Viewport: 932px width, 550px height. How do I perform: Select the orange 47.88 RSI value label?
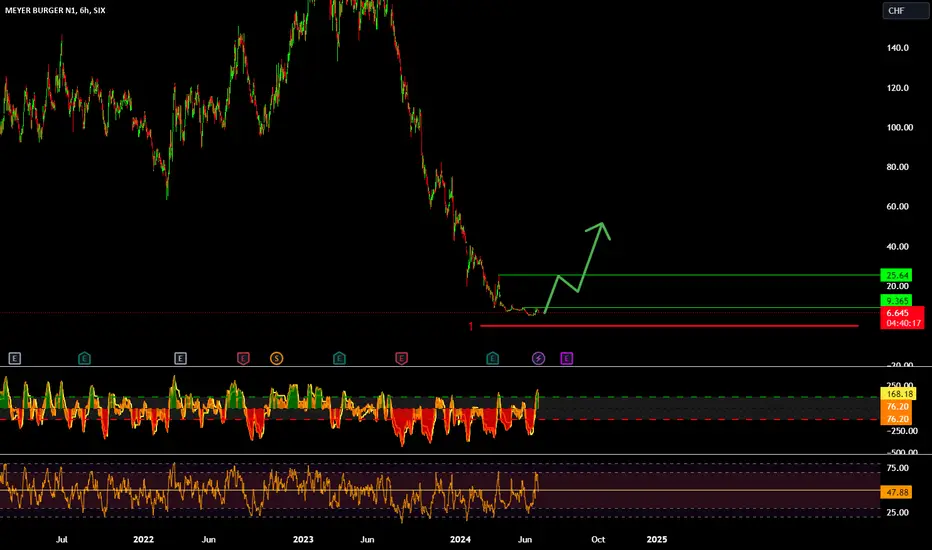point(896,493)
